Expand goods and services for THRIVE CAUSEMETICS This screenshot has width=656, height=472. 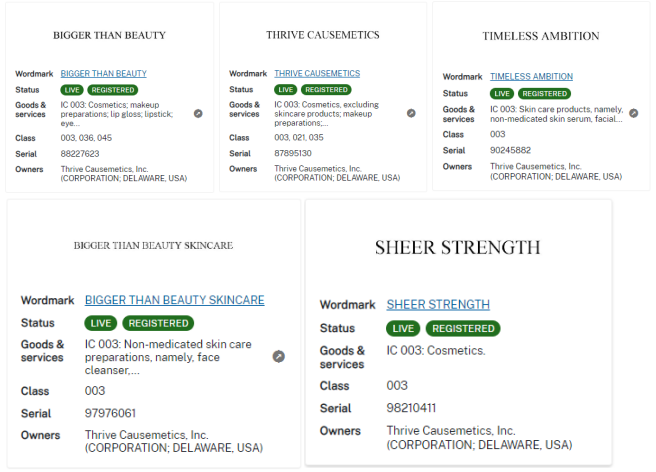(411, 113)
